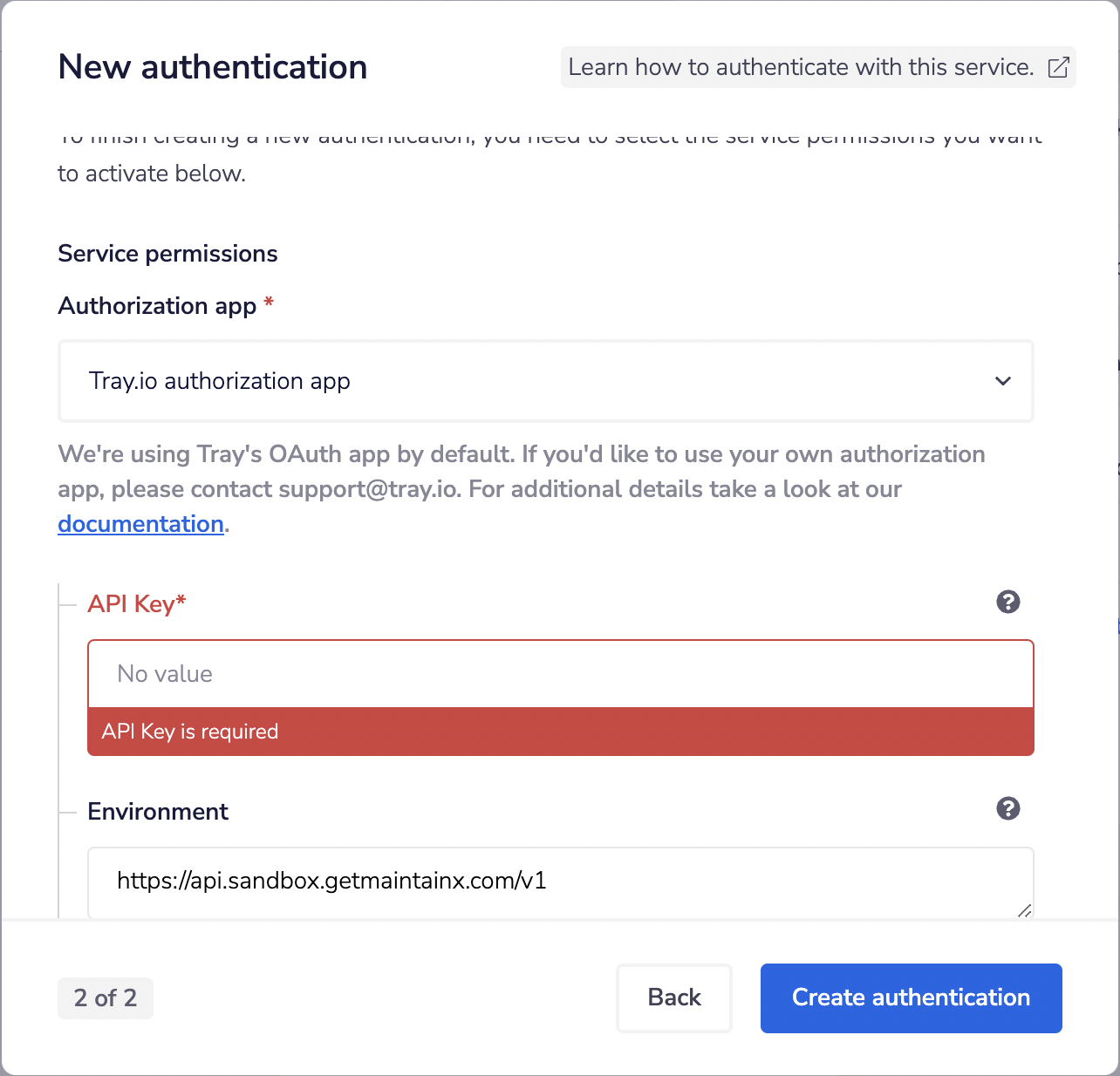Click inside the API Key input field
The width and height of the screenshot is (1120, 1076).
(x=560, y=673)
